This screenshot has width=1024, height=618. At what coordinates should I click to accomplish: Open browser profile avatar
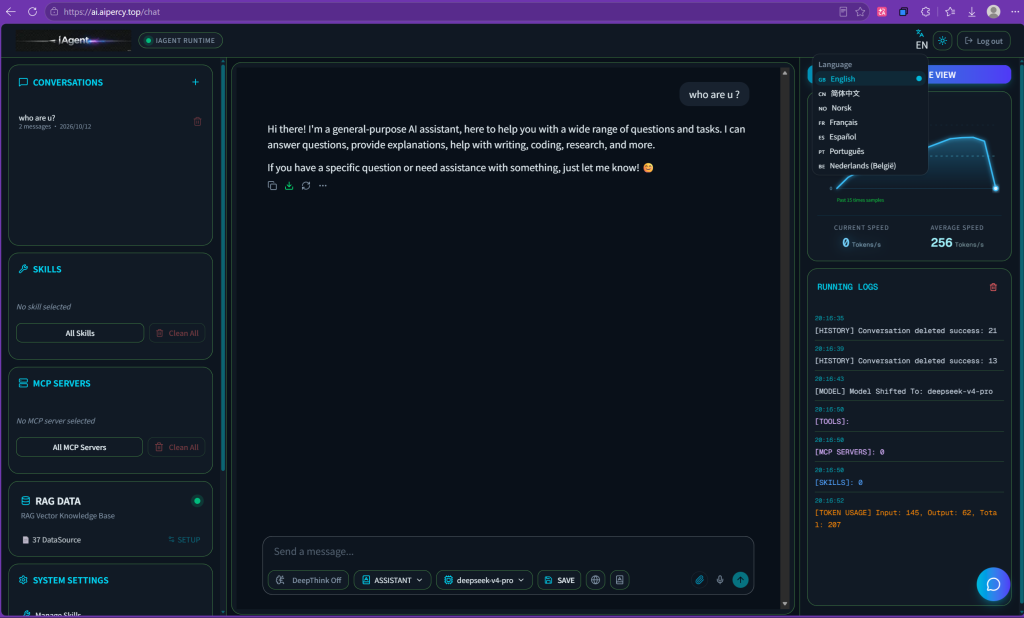point(993,12)
